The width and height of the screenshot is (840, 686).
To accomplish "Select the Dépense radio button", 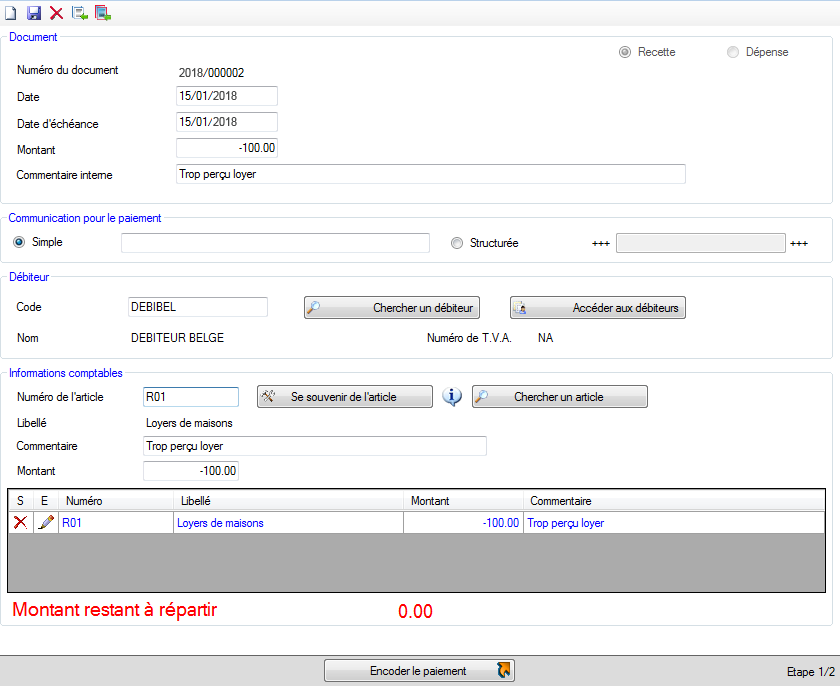I will [x=733, y=52].
